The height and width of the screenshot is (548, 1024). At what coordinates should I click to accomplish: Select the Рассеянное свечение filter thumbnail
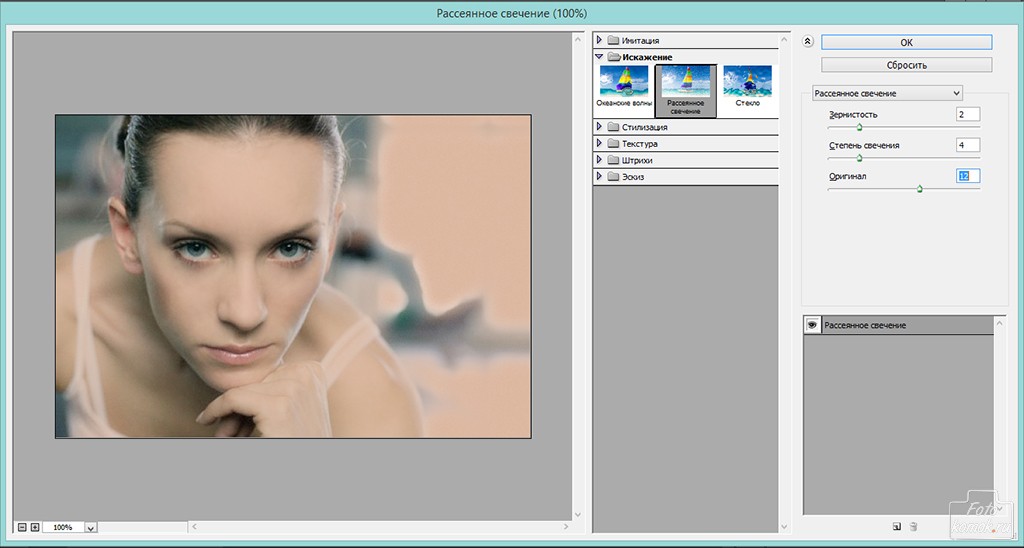[x=685, y=91]
